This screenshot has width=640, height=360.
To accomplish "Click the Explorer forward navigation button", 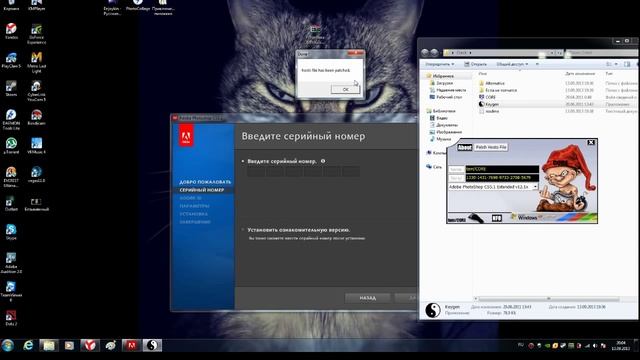I will point(434,53).
